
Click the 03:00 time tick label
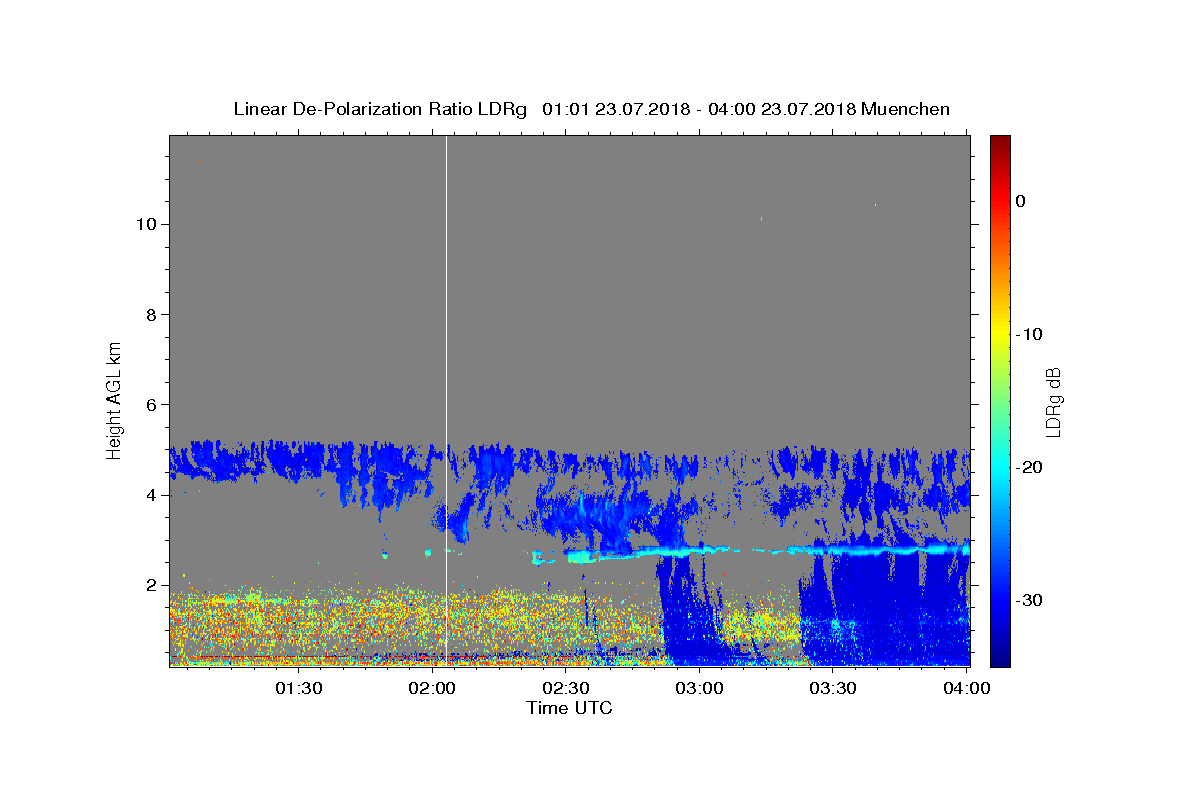click(700, 688)
